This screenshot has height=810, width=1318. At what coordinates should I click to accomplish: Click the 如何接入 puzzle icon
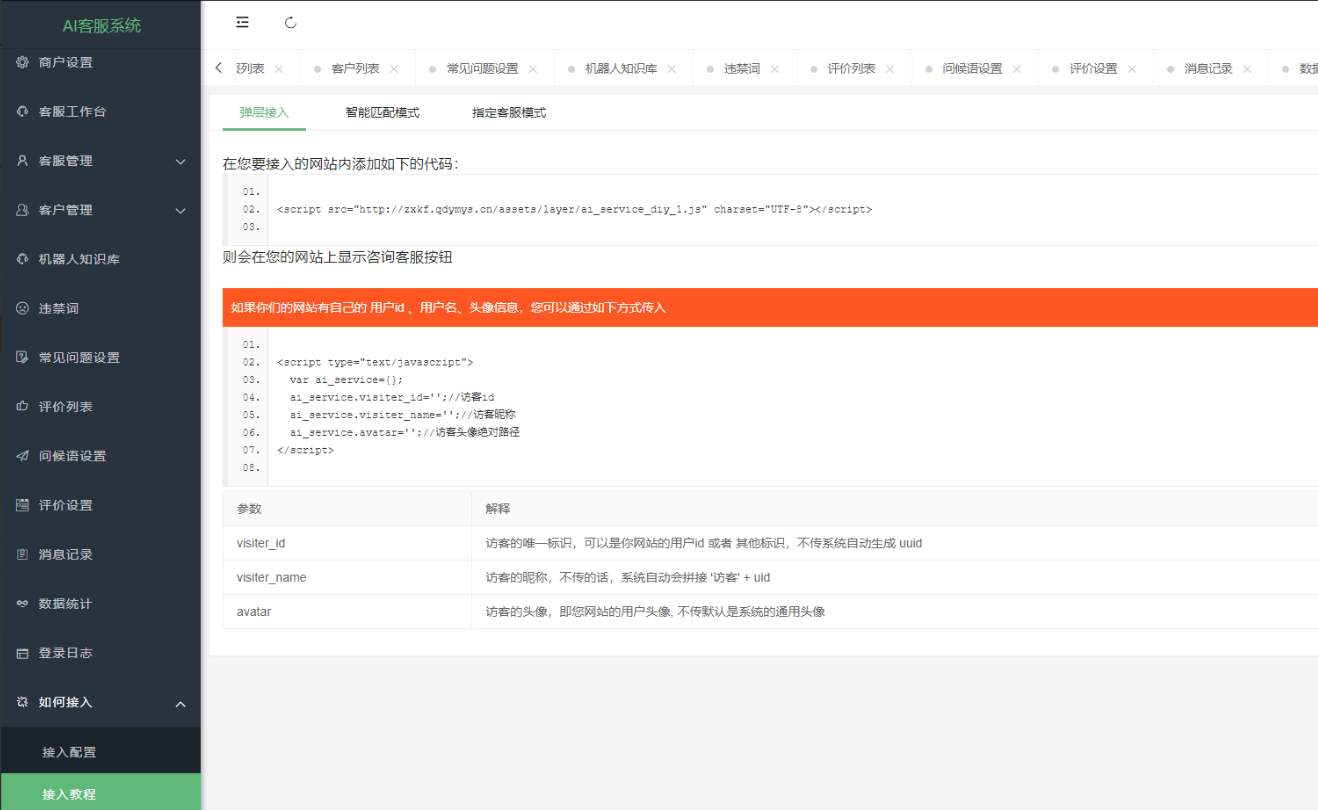[22, 702]
